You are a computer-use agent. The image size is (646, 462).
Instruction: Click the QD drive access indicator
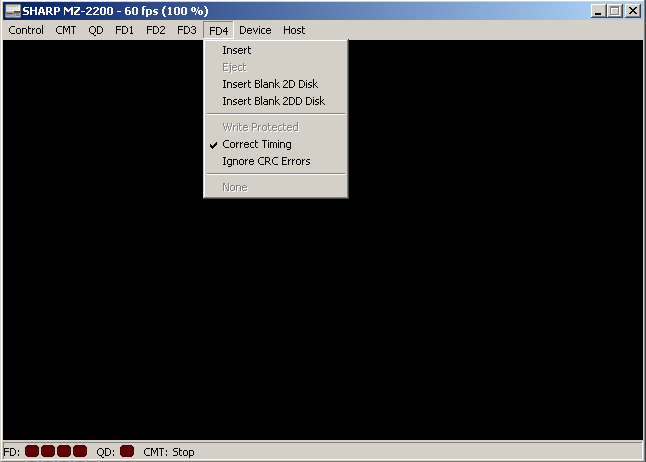[x=127, y=451]
